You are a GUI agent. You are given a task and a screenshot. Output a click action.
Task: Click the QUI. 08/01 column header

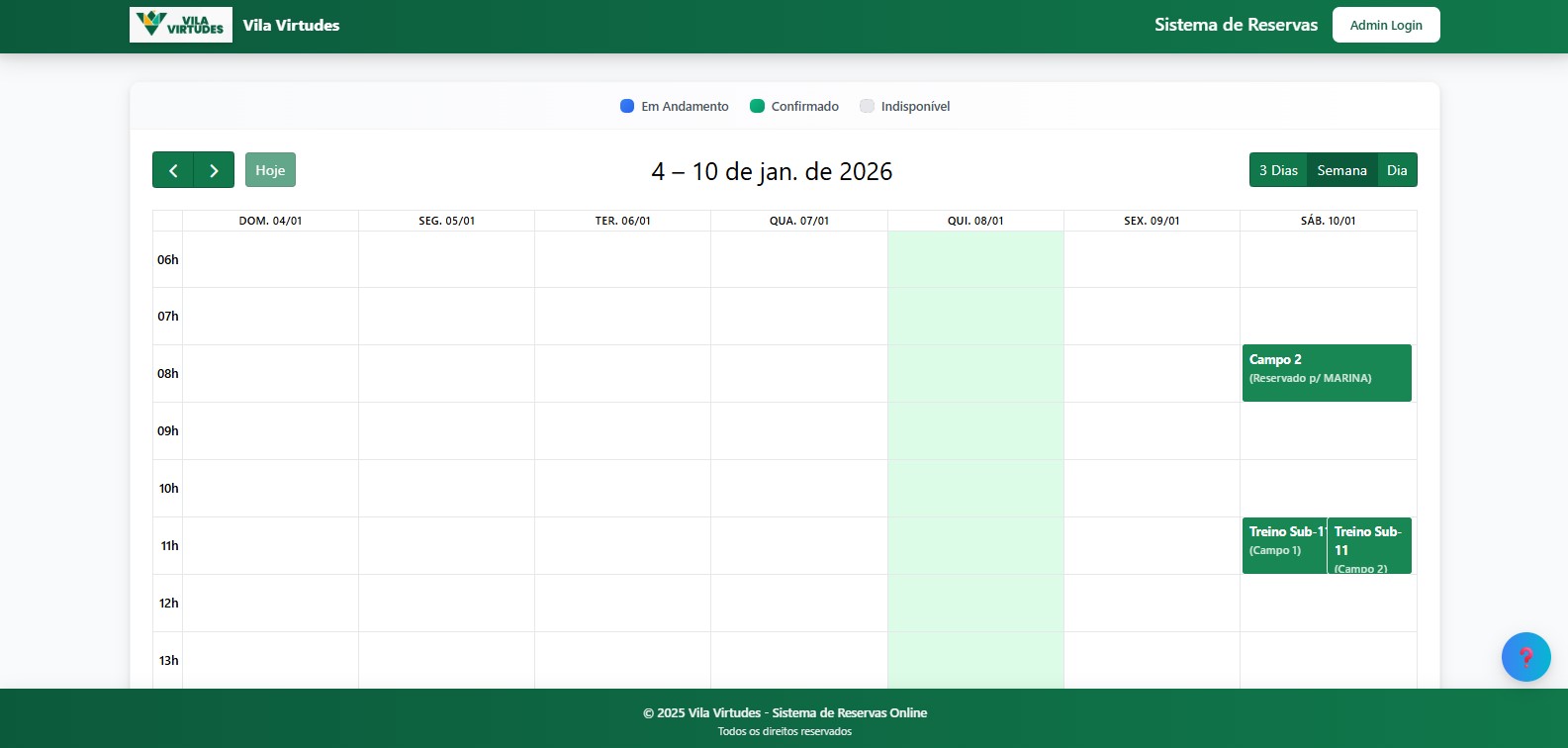coord(975,221)
